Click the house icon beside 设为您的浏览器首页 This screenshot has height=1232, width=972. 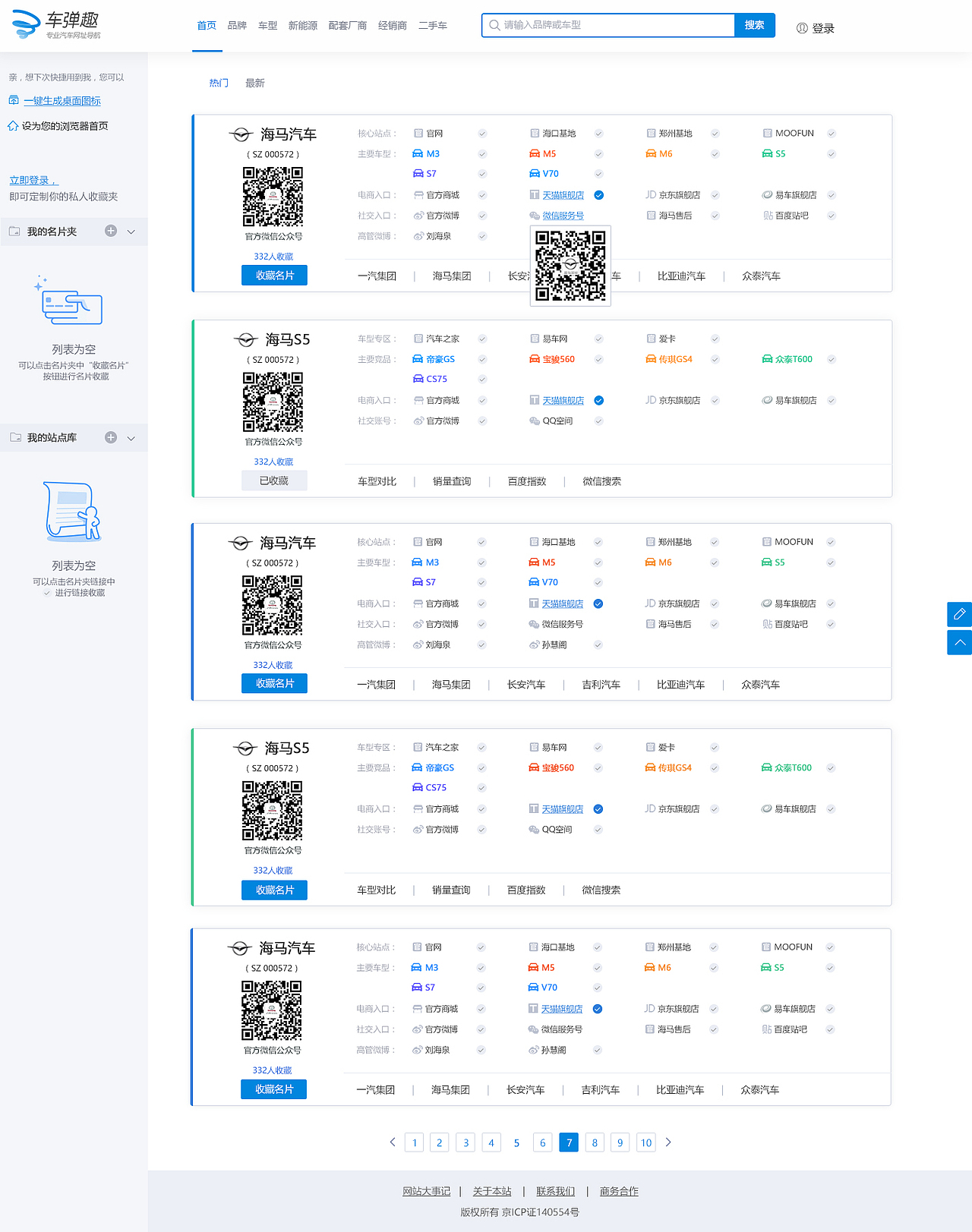point(13,126)
